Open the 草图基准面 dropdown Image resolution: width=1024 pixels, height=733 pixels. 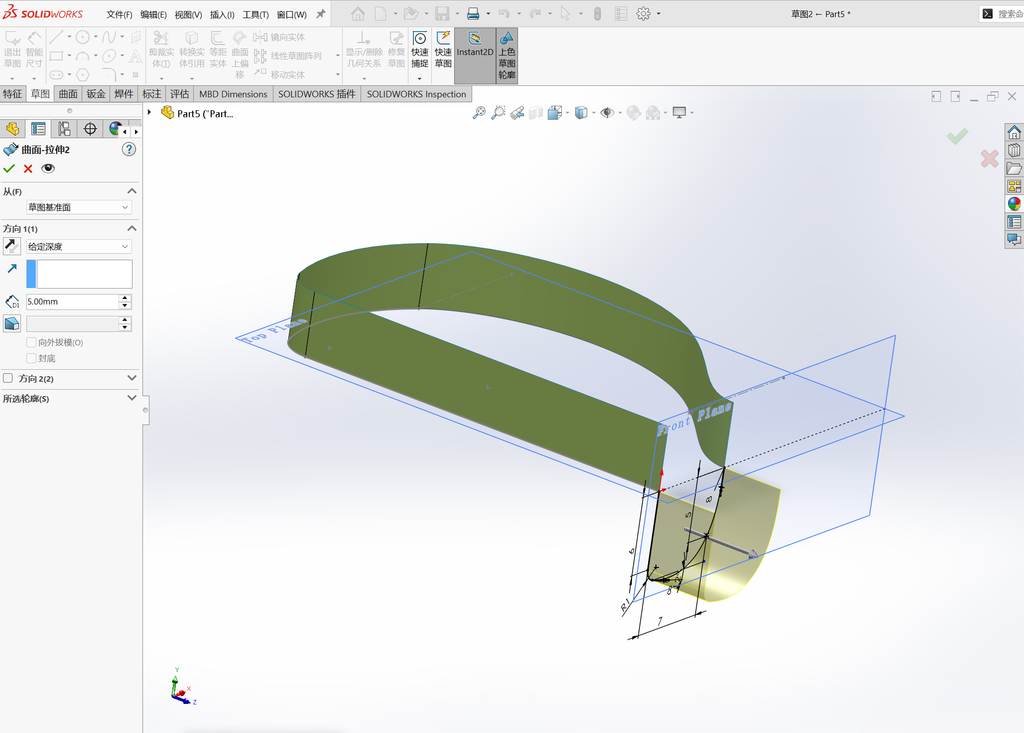click(78, 207)
